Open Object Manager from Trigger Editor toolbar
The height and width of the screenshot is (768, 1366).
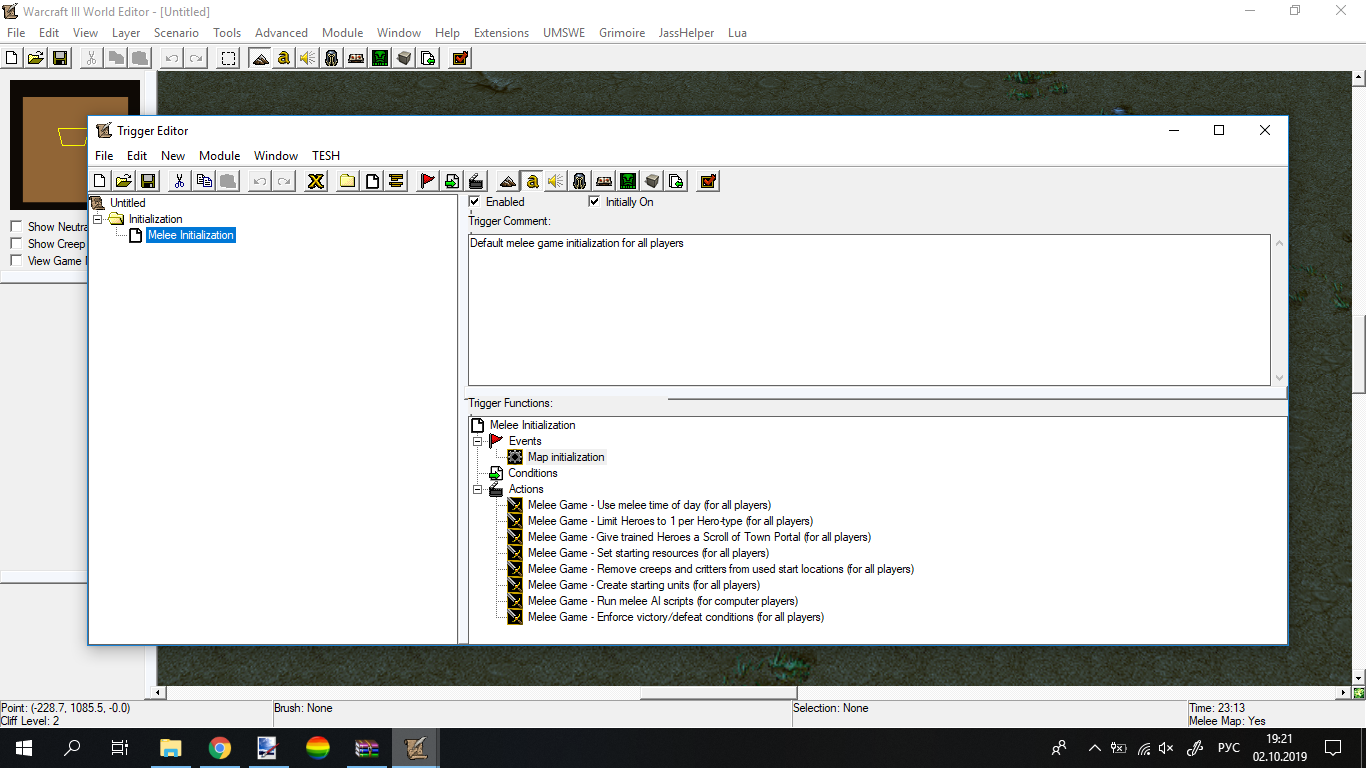652,181
